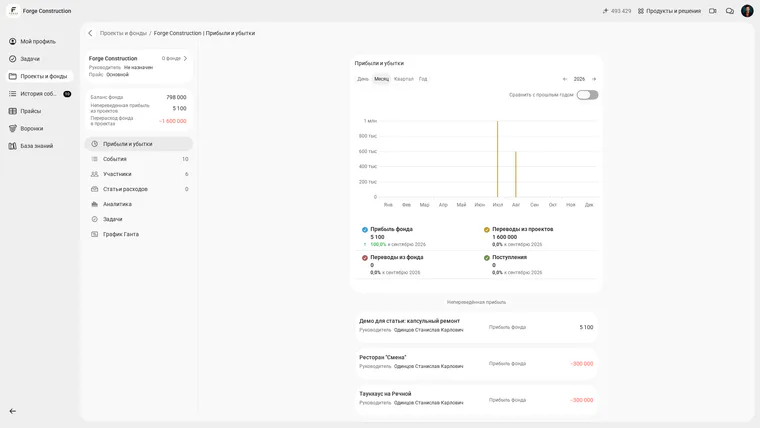Screen dimensions: 760x428
Task: Click overspend value -1 600 000
Action: tap(173, 121)
